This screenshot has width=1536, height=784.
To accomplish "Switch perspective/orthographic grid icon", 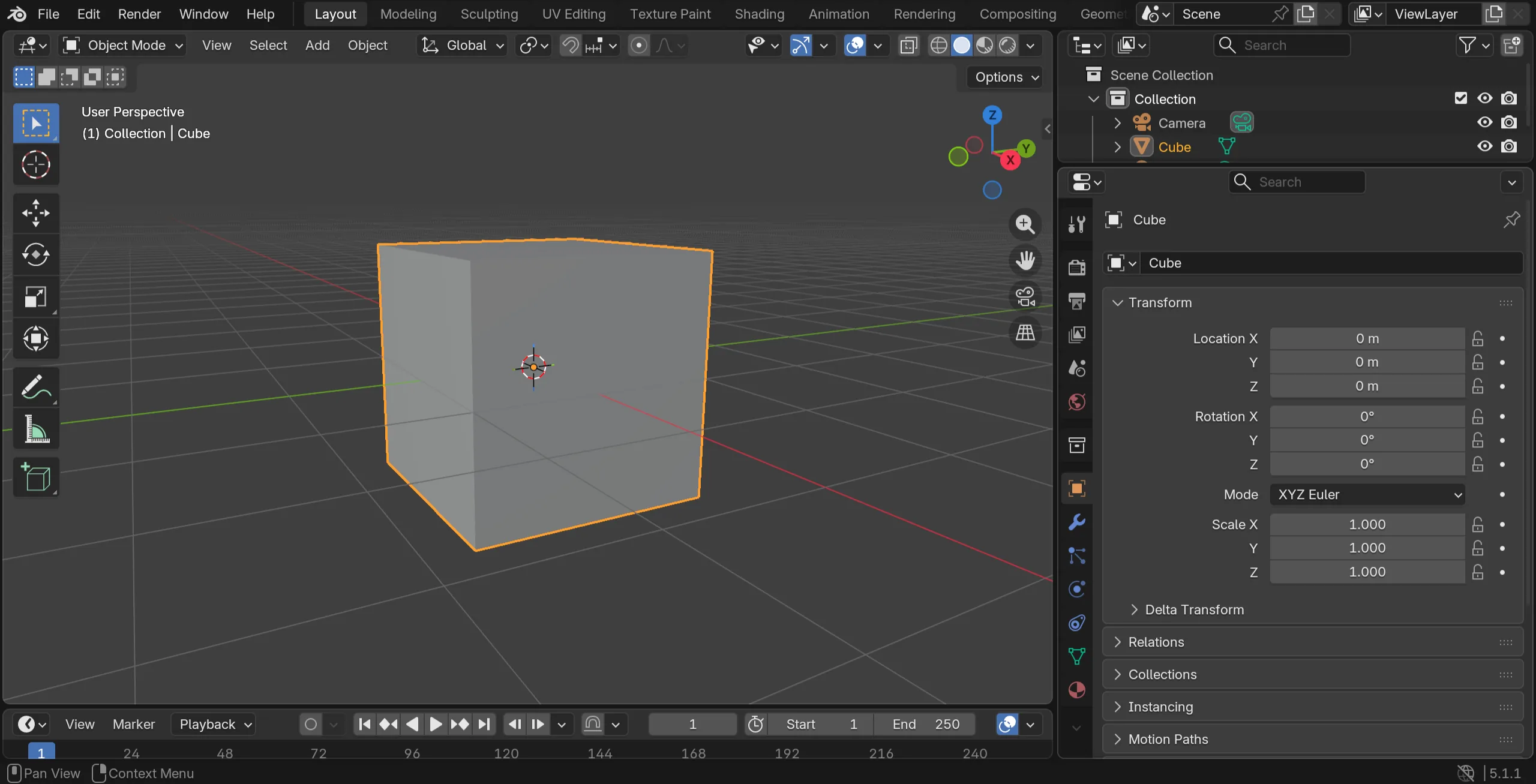I will (1025, 332).
